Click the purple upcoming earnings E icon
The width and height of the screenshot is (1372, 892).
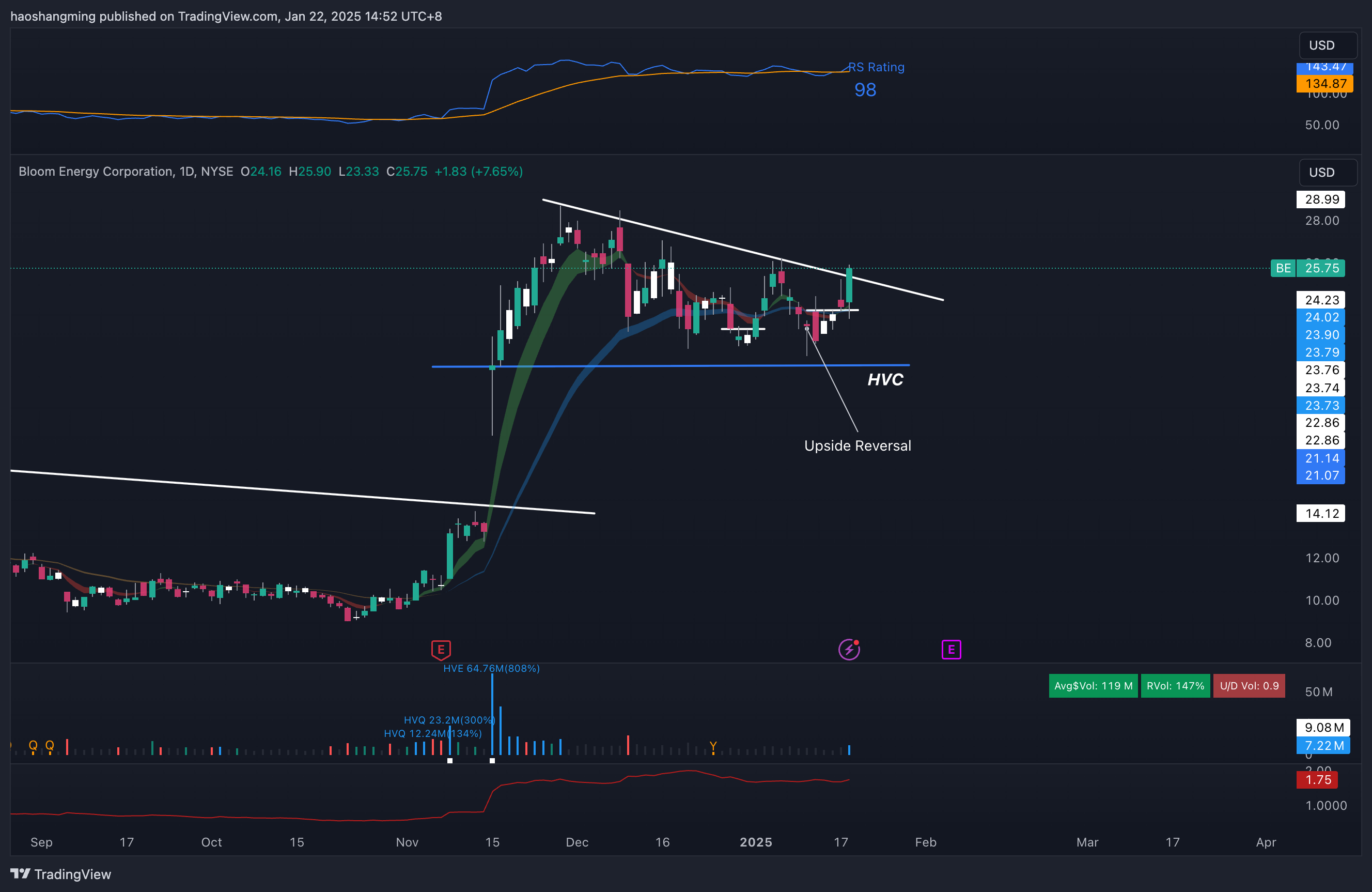(x=950, y=649)
